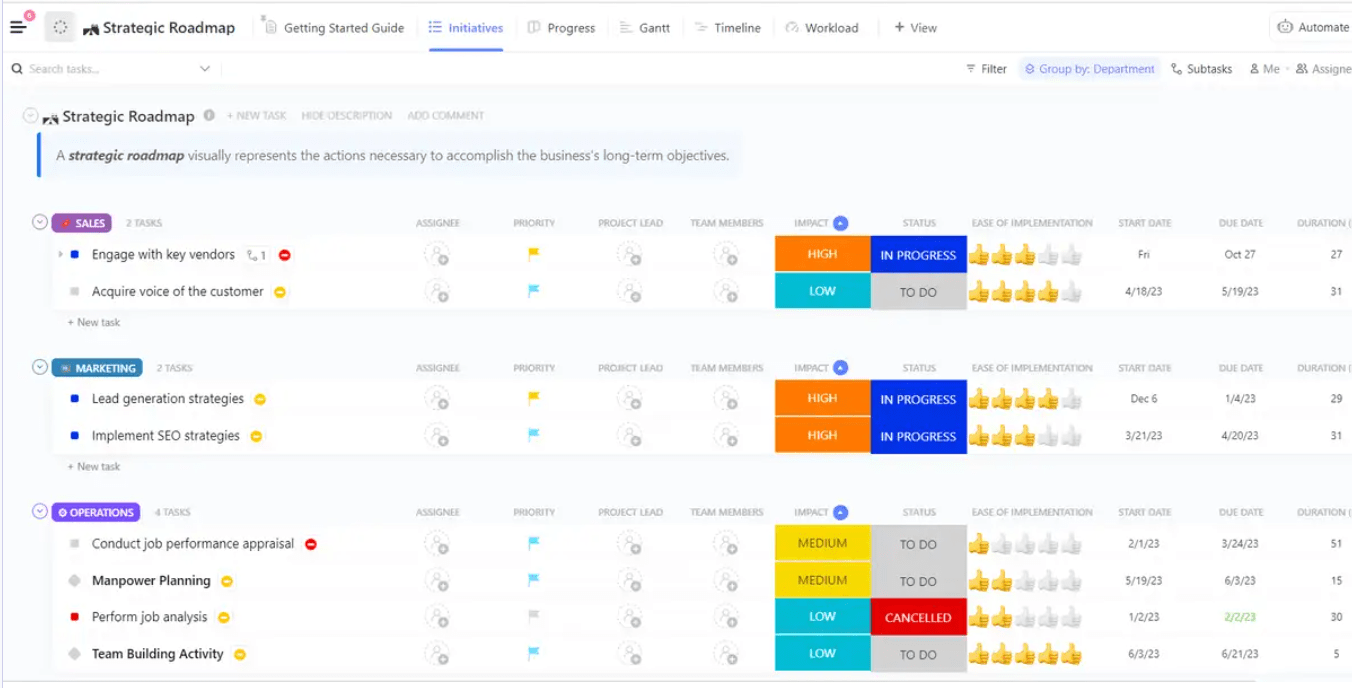Toggle status square of Engage with key vendors
This screenshot has width=1352, height=688.
tap(75, 255)
